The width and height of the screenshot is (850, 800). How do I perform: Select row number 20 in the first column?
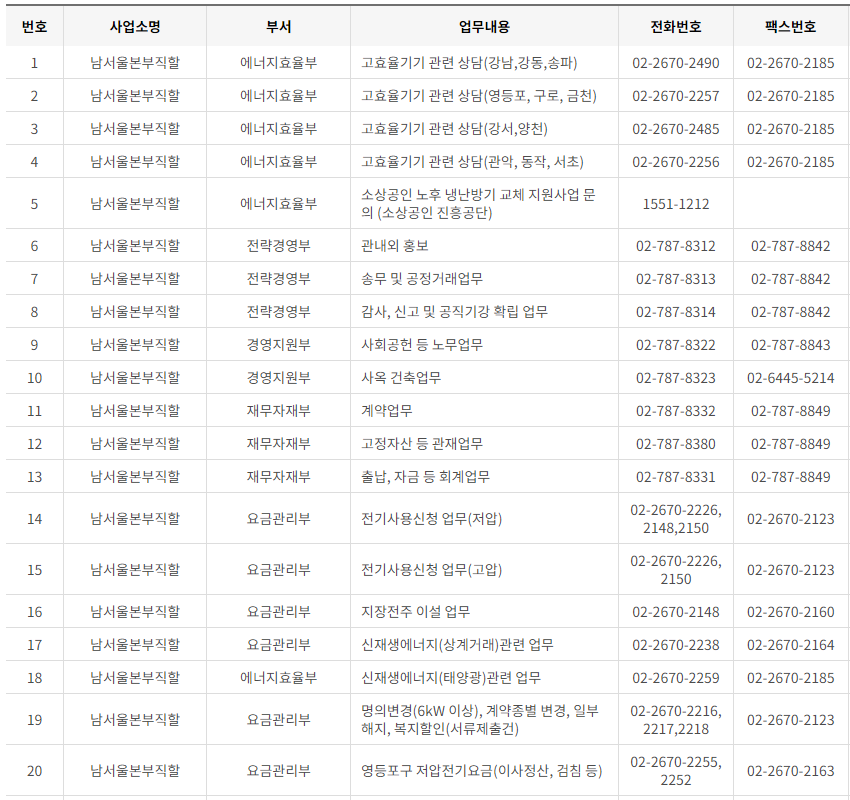(x=32, y=772)
